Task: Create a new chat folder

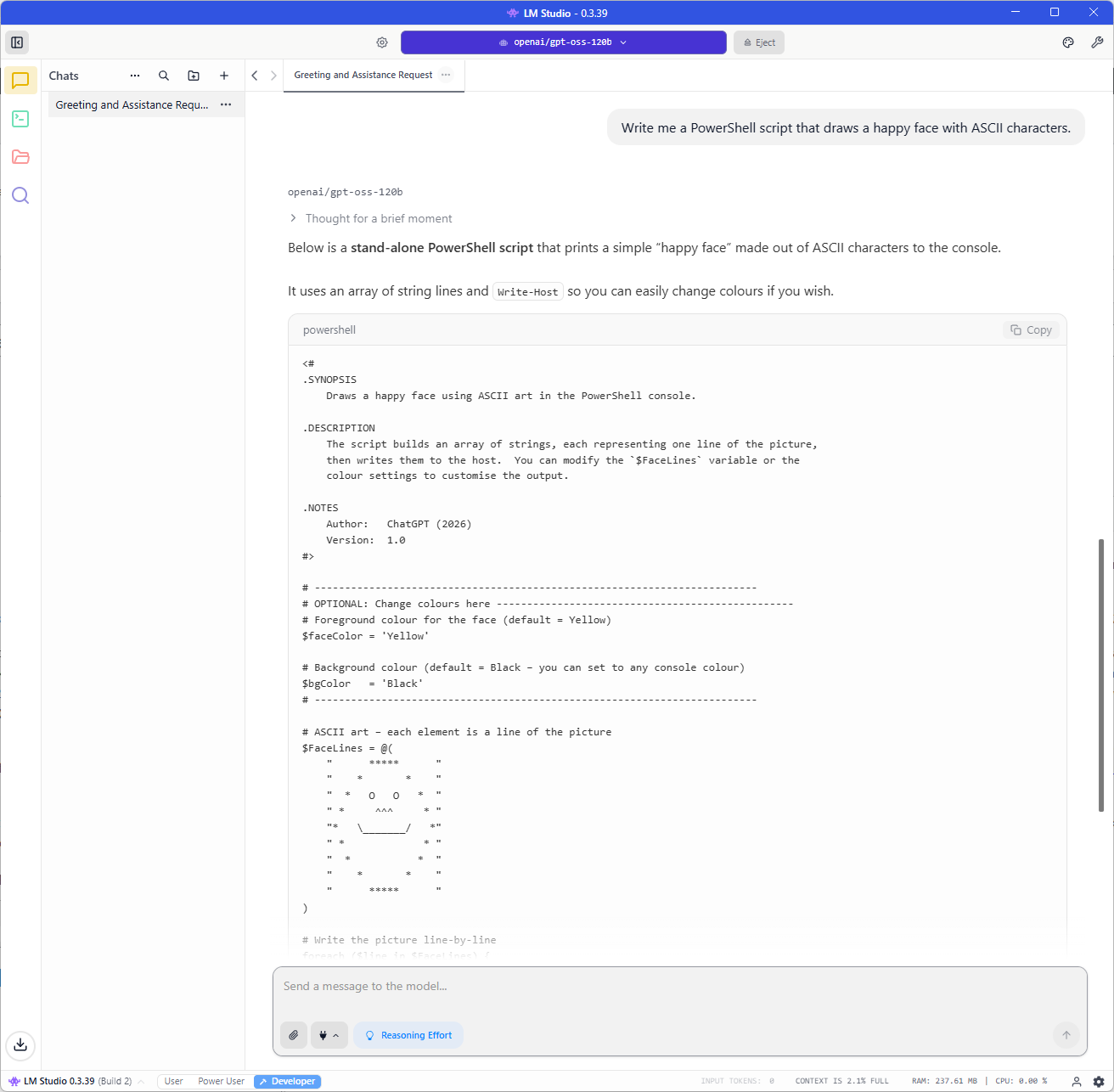Action: (x=194, y=76)
